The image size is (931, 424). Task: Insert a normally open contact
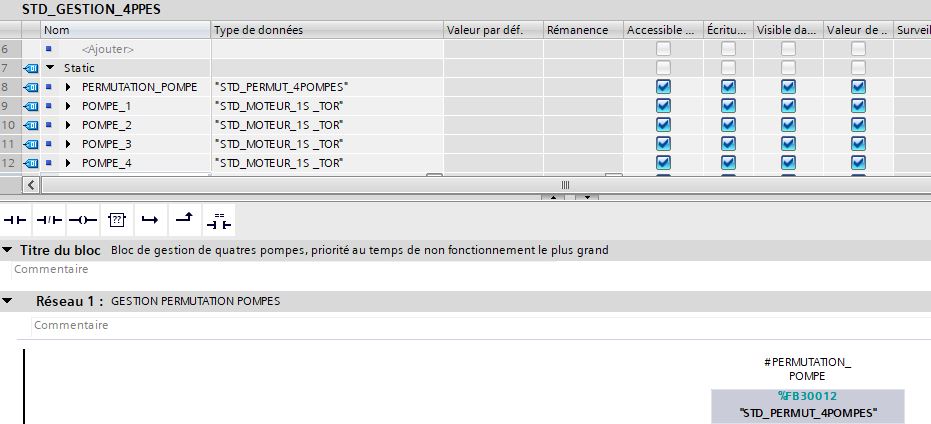pyautogui.click(x=15, y=220)
